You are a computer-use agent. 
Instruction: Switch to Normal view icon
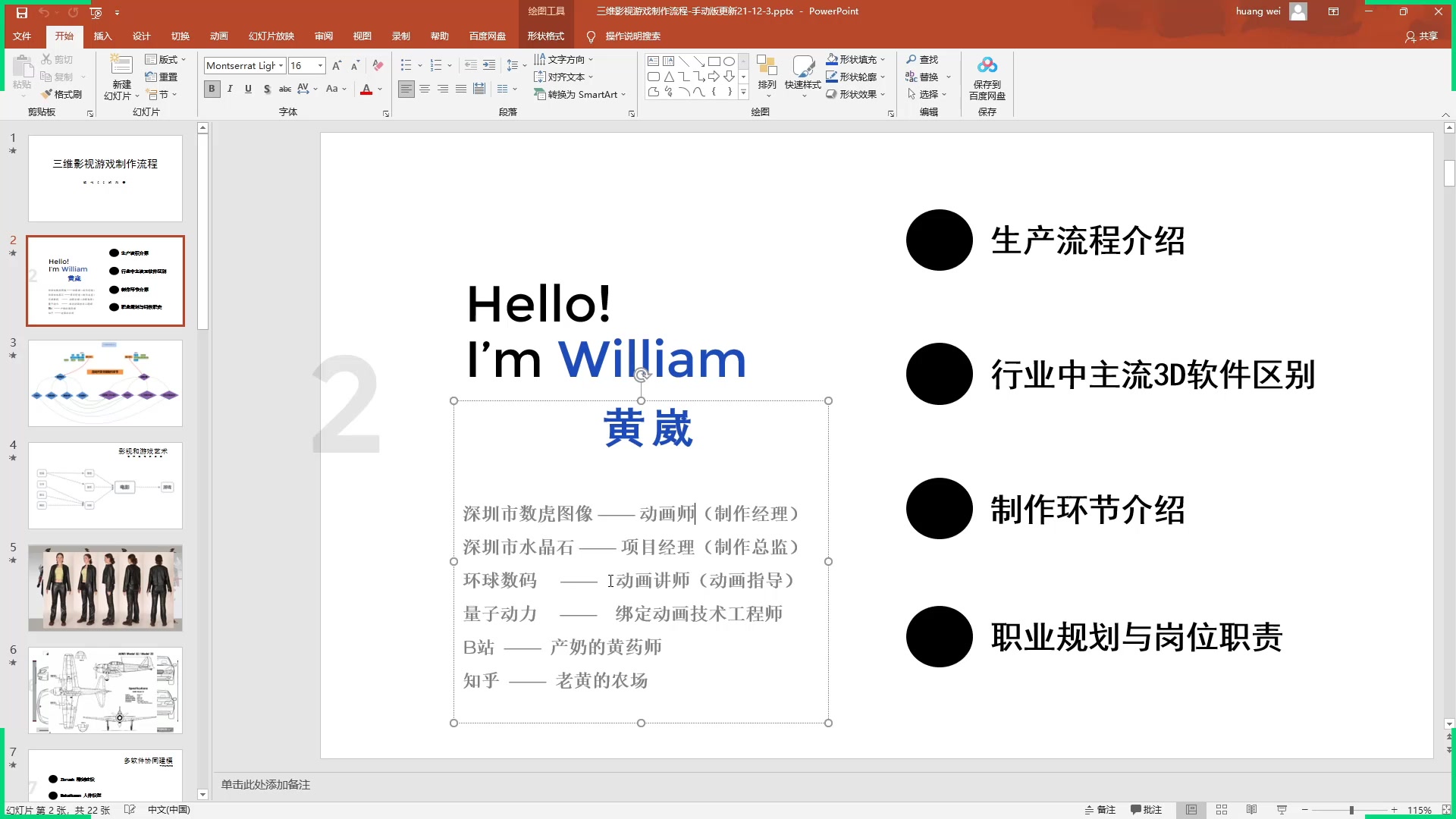[1191, 809]
